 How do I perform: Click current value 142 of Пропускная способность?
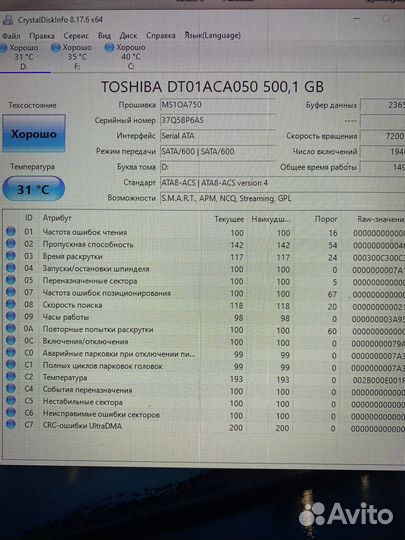pyautogui.click(x=237, y=245)
